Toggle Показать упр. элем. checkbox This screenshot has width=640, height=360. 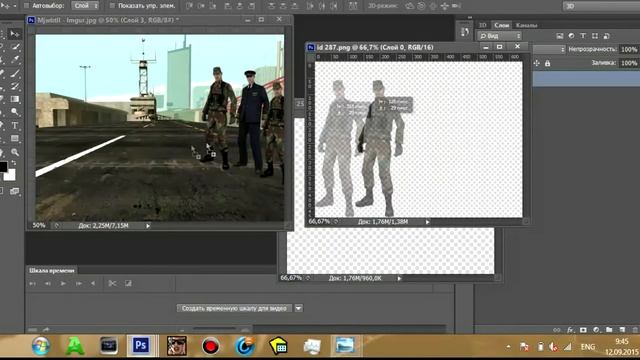tap(112, 6)
